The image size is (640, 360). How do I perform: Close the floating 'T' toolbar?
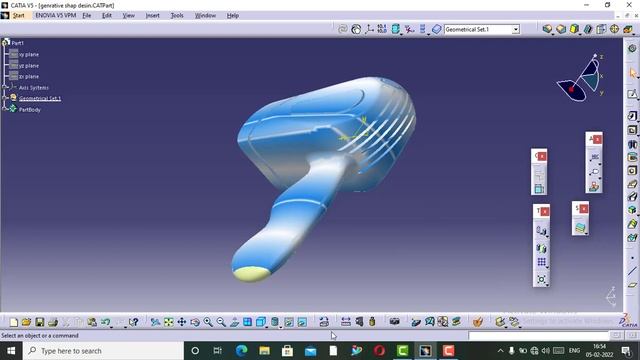point(545,211)
